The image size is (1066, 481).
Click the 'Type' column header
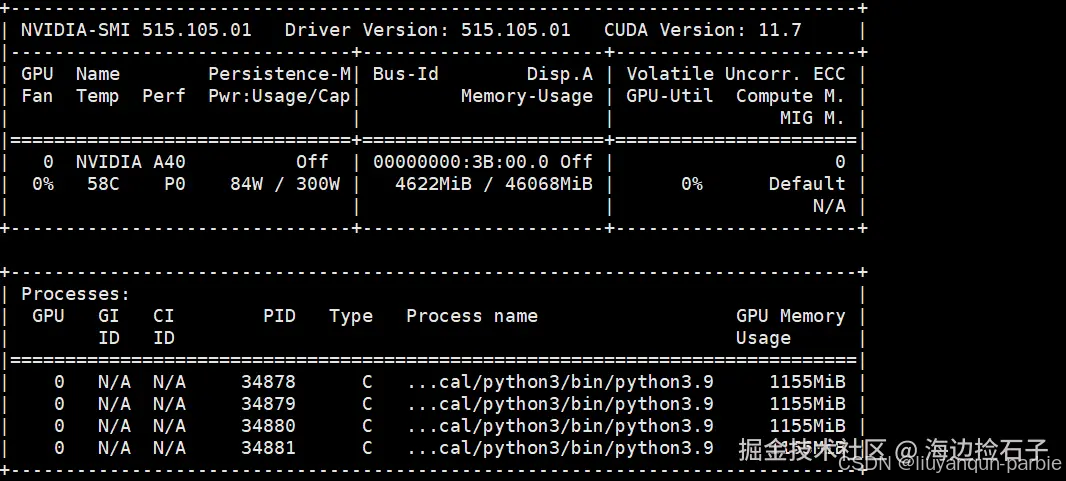351,316
